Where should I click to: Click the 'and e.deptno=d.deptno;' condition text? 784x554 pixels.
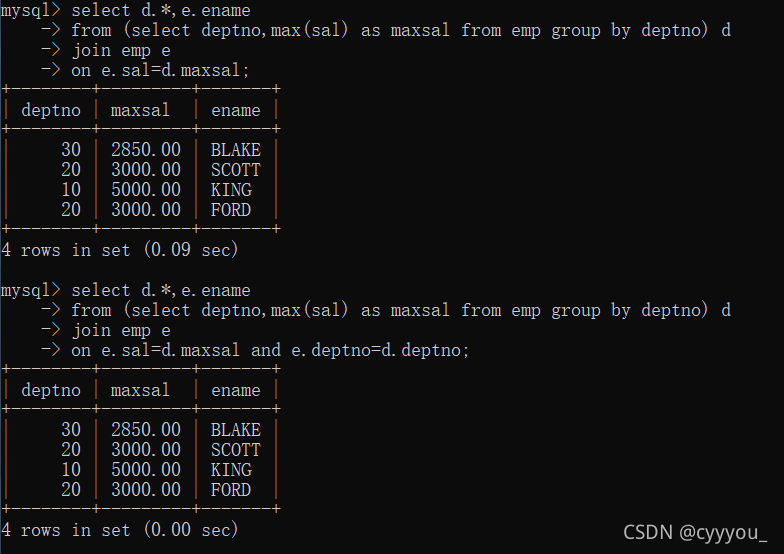360,350
